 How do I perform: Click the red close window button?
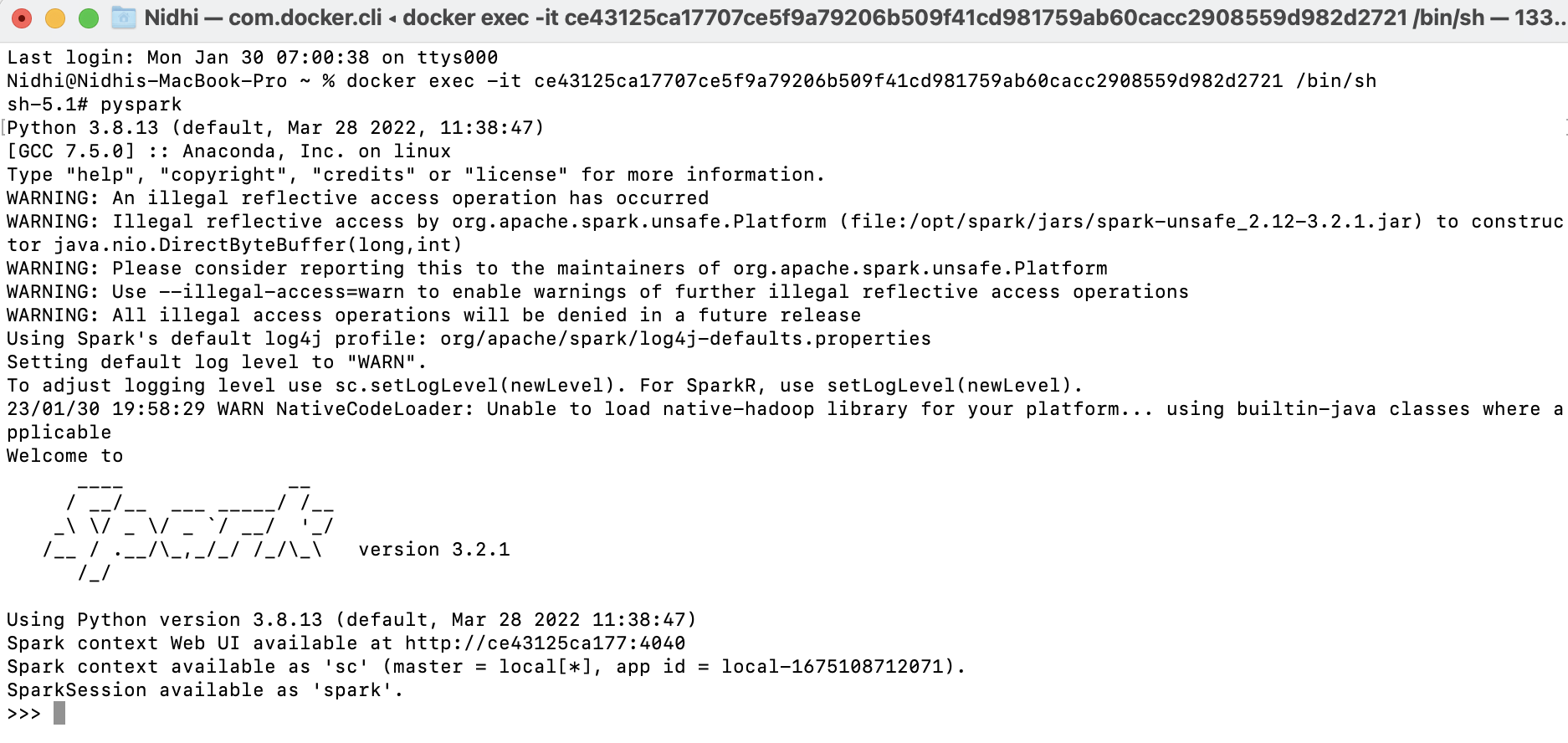(x=23, y=18)
